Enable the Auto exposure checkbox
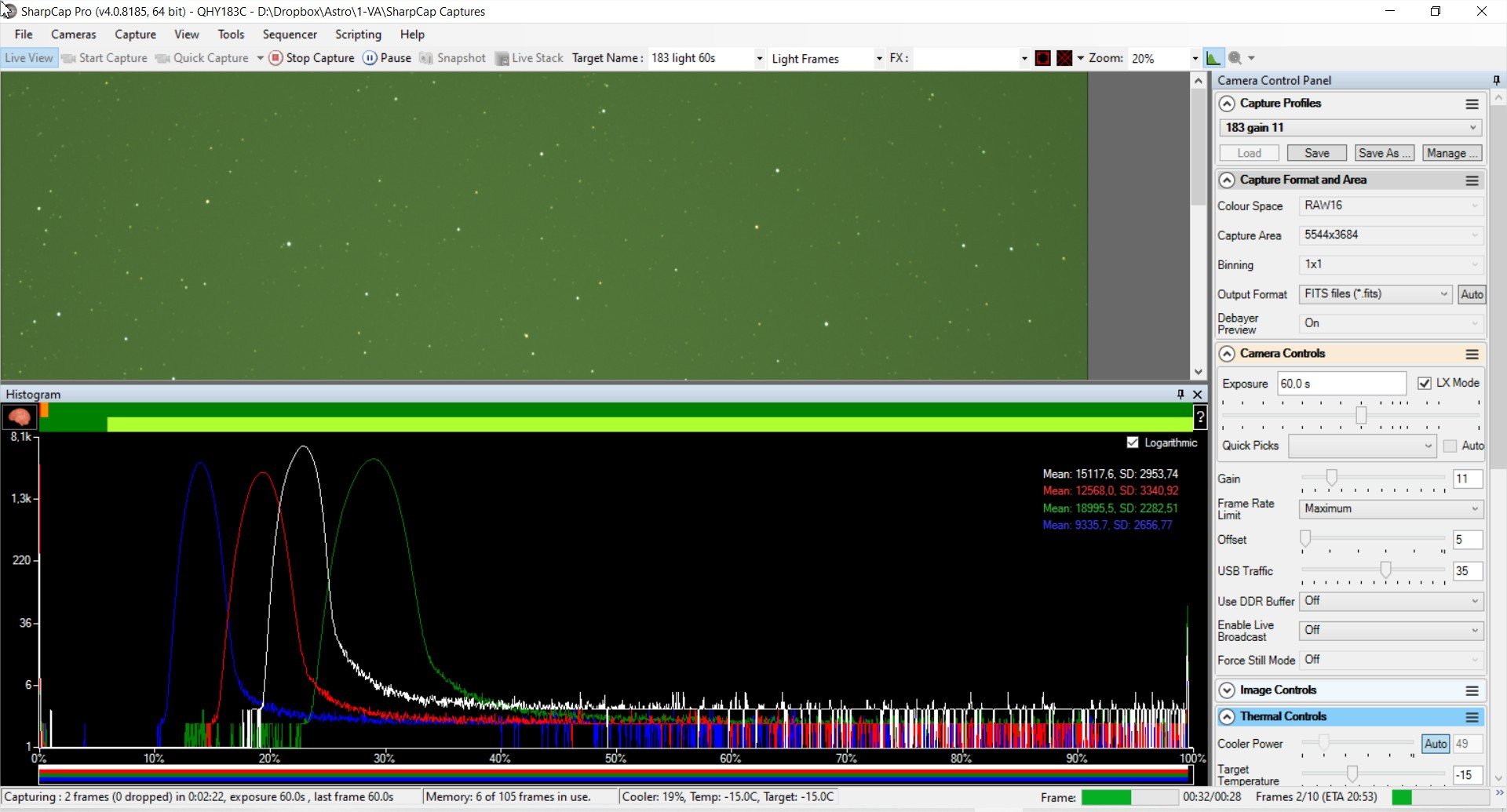The height and width of the screenshot is (812, 1507). (x=1450, y=446)
